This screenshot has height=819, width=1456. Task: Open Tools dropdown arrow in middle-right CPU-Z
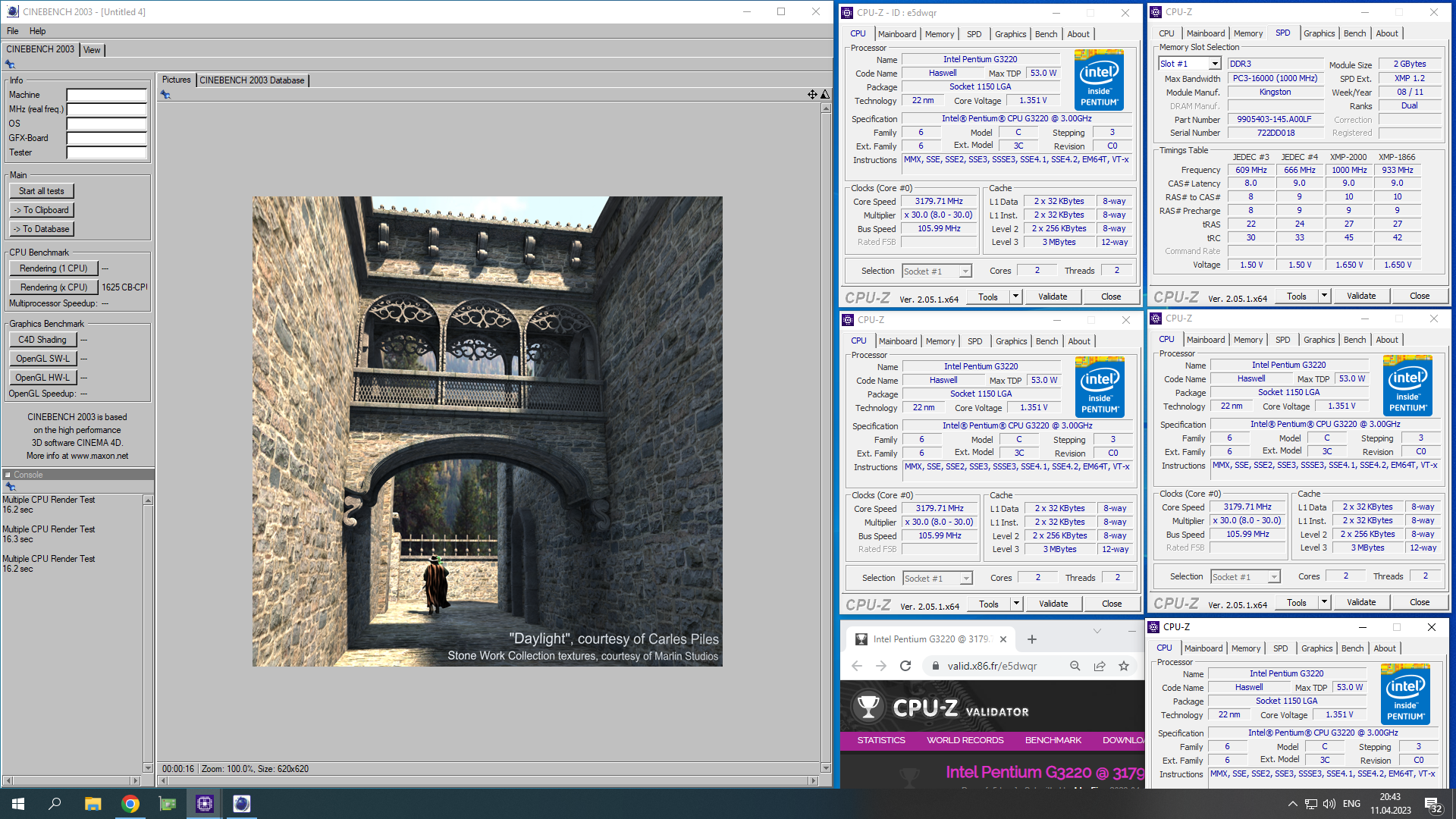coord(1325,602)
